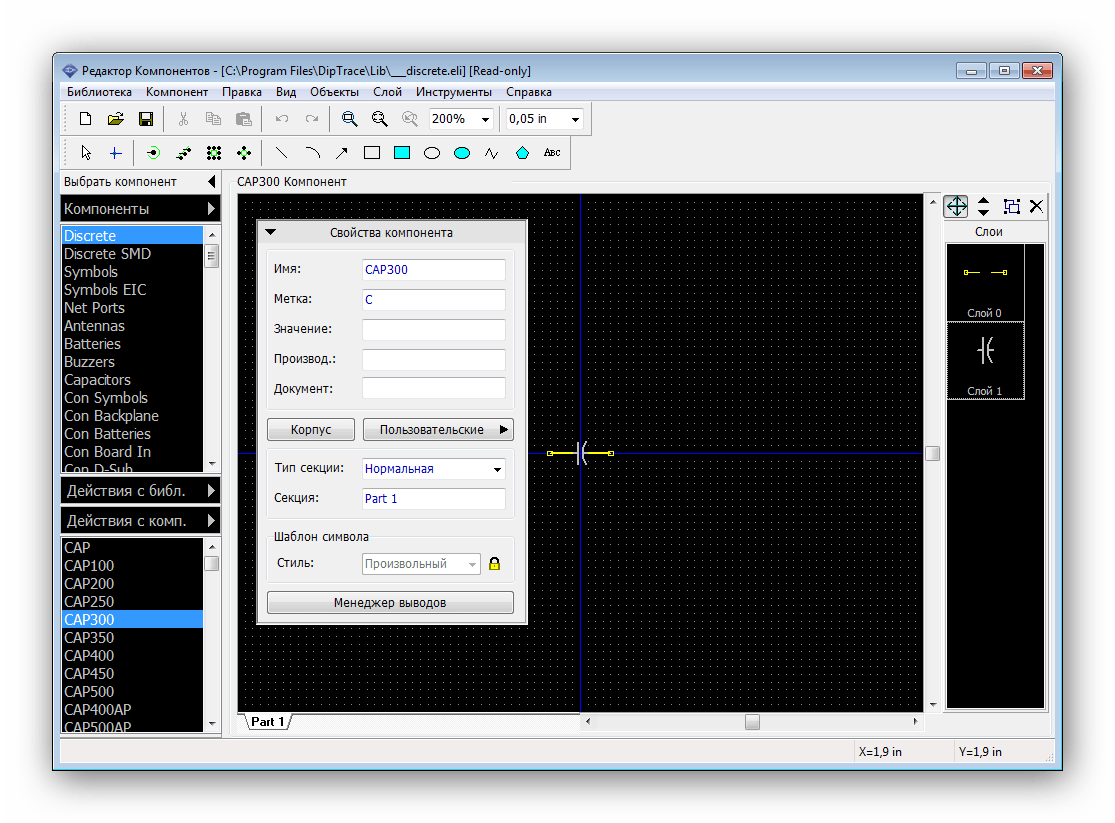
Task: Select the arrow line drawing tool
Action: (x=342, y=153)
